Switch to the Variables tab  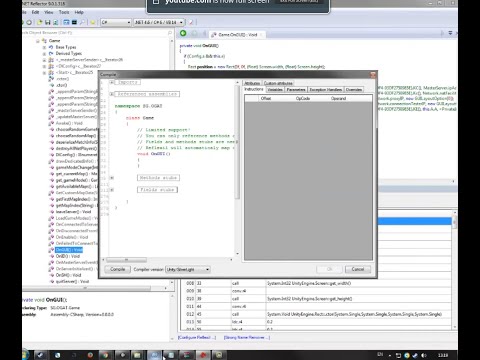275,90
